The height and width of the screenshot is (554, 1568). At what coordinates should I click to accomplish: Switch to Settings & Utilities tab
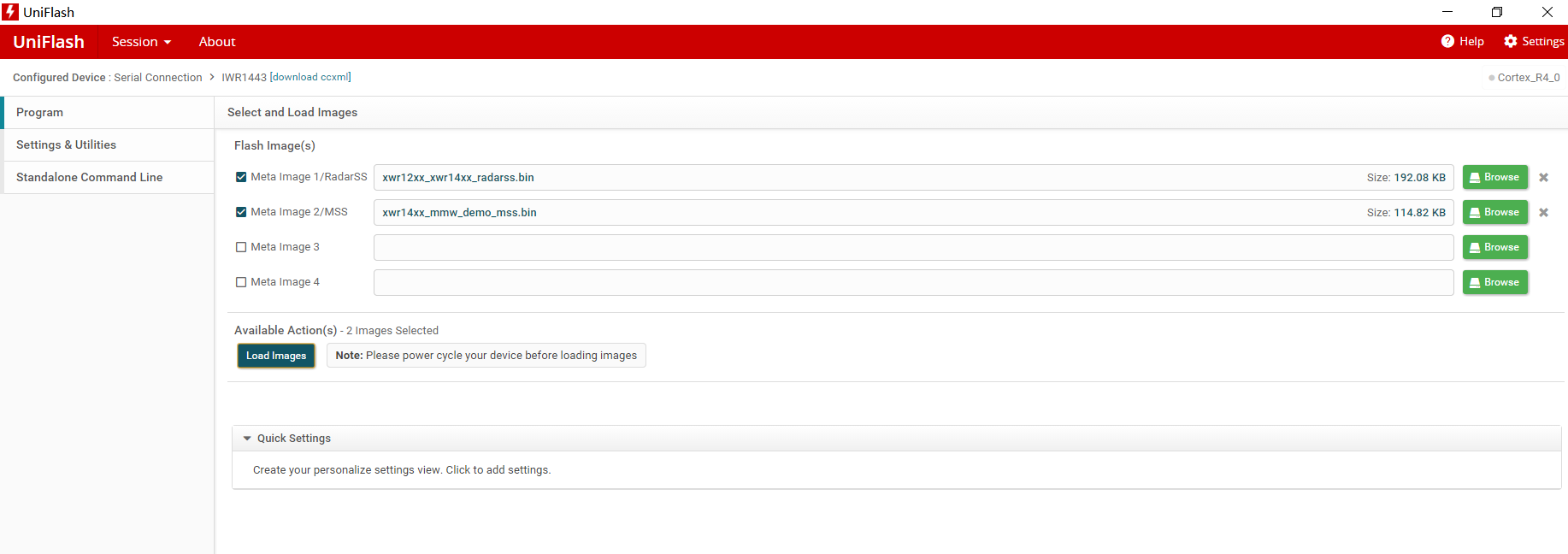point(108,145)
